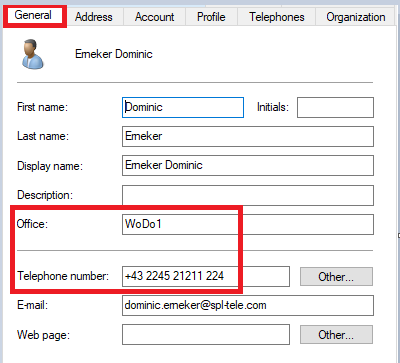Click the E-mail address field
Screen dimensions: 400x363
tap(248, 305)
